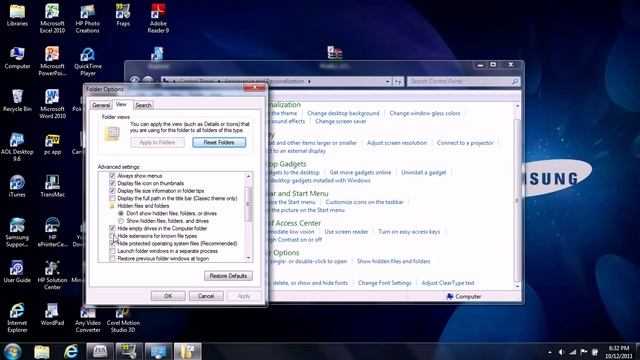The height and width of the screenshot is (360, 640).
Task: Open HP Solution Center desktop icon
Action: tap(52, 275)
